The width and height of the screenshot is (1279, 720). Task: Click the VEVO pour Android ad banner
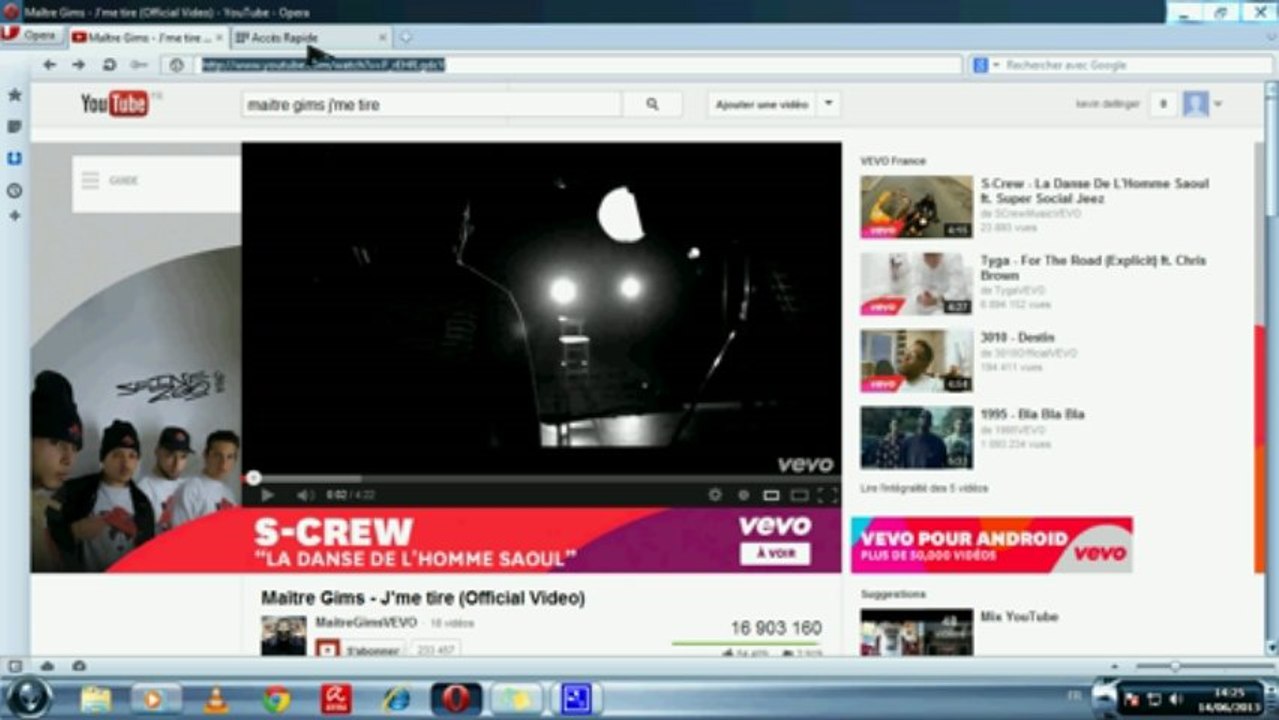click(991, 545)
